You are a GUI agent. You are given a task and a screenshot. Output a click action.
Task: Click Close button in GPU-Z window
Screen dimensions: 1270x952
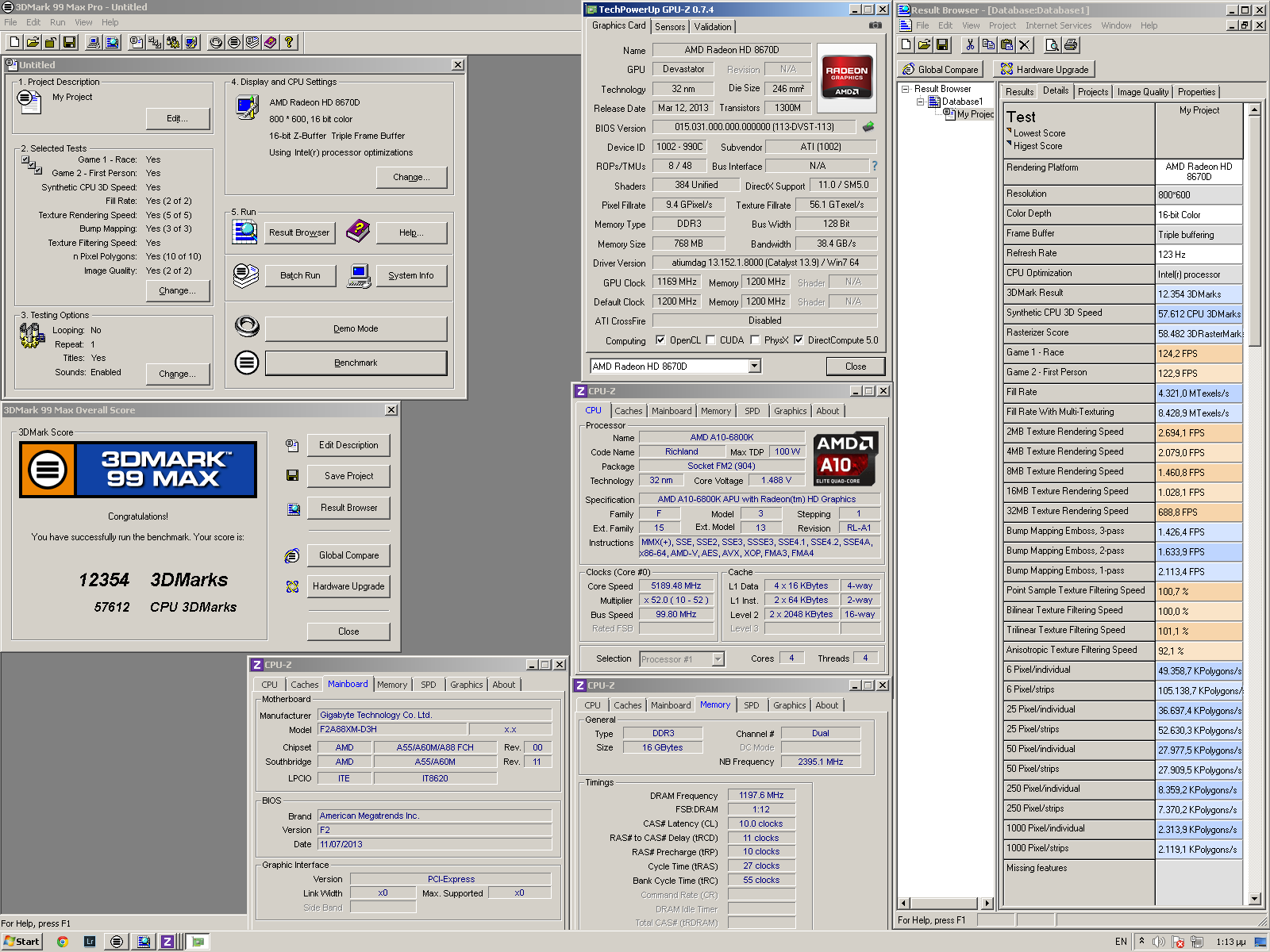(856, 367)
